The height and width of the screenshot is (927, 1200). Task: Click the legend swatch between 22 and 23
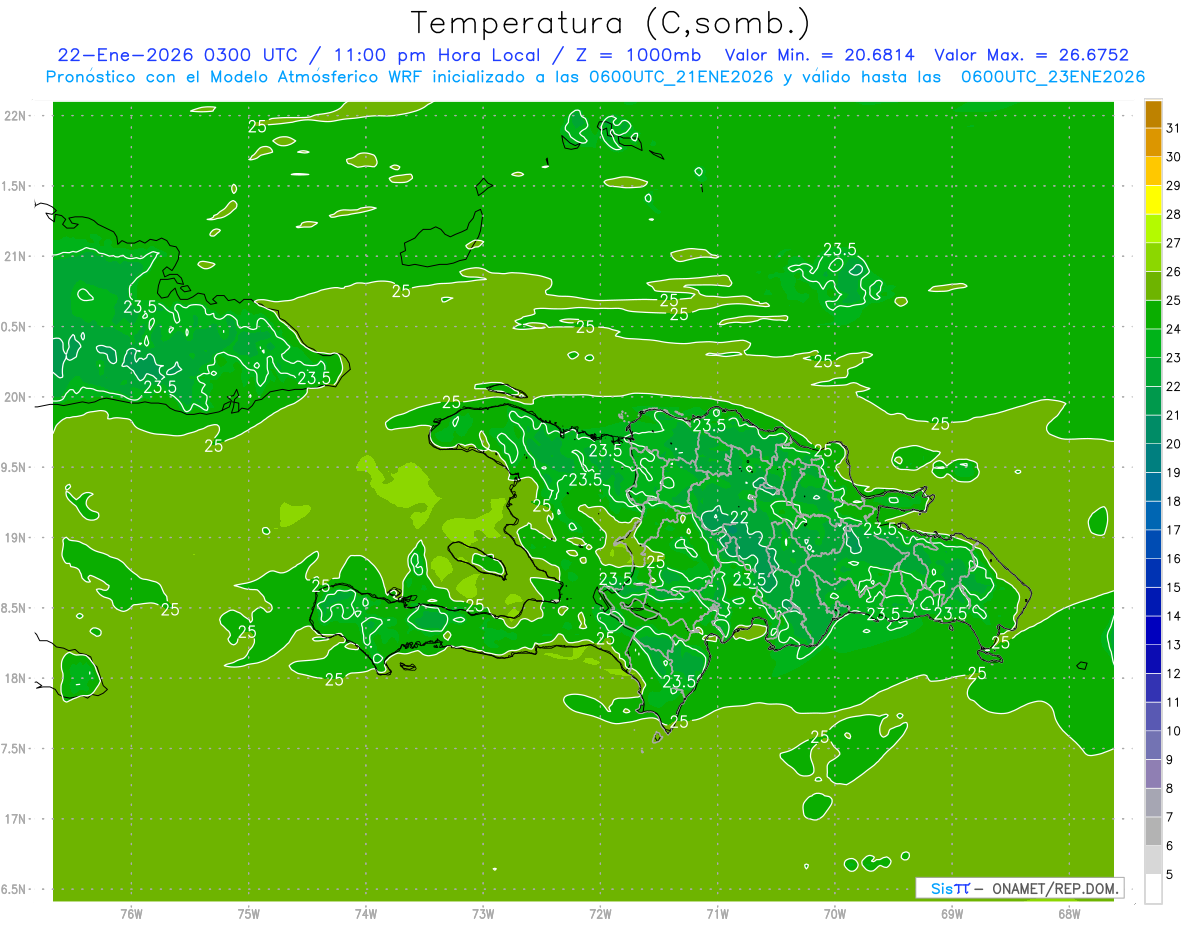[x=1153, y=372]
